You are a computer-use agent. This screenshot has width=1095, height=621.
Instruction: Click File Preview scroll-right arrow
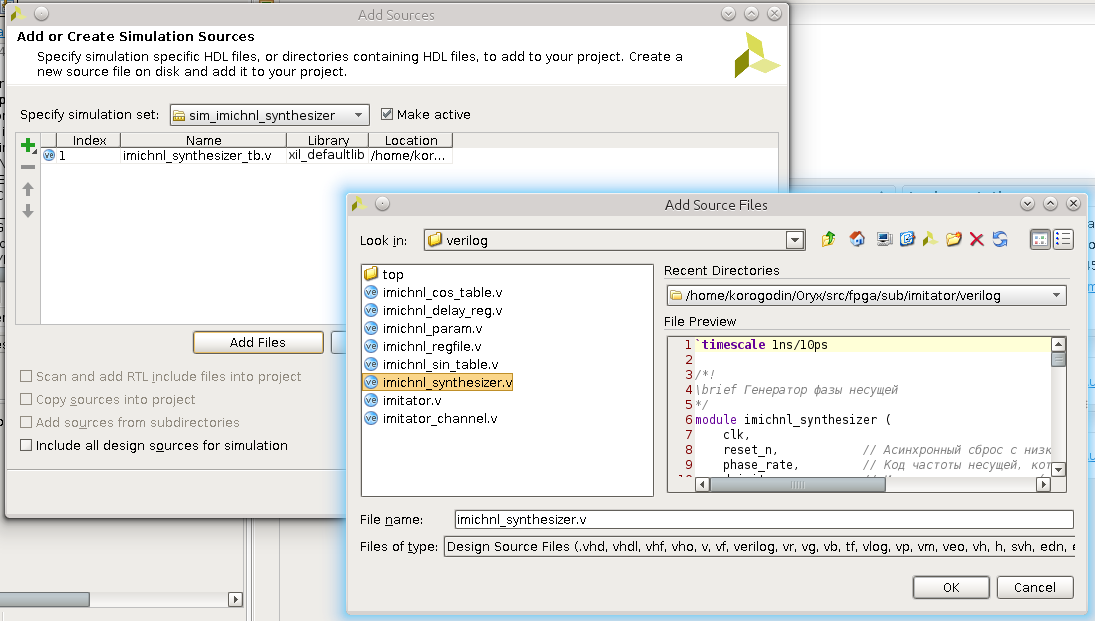pos(1043,484)
